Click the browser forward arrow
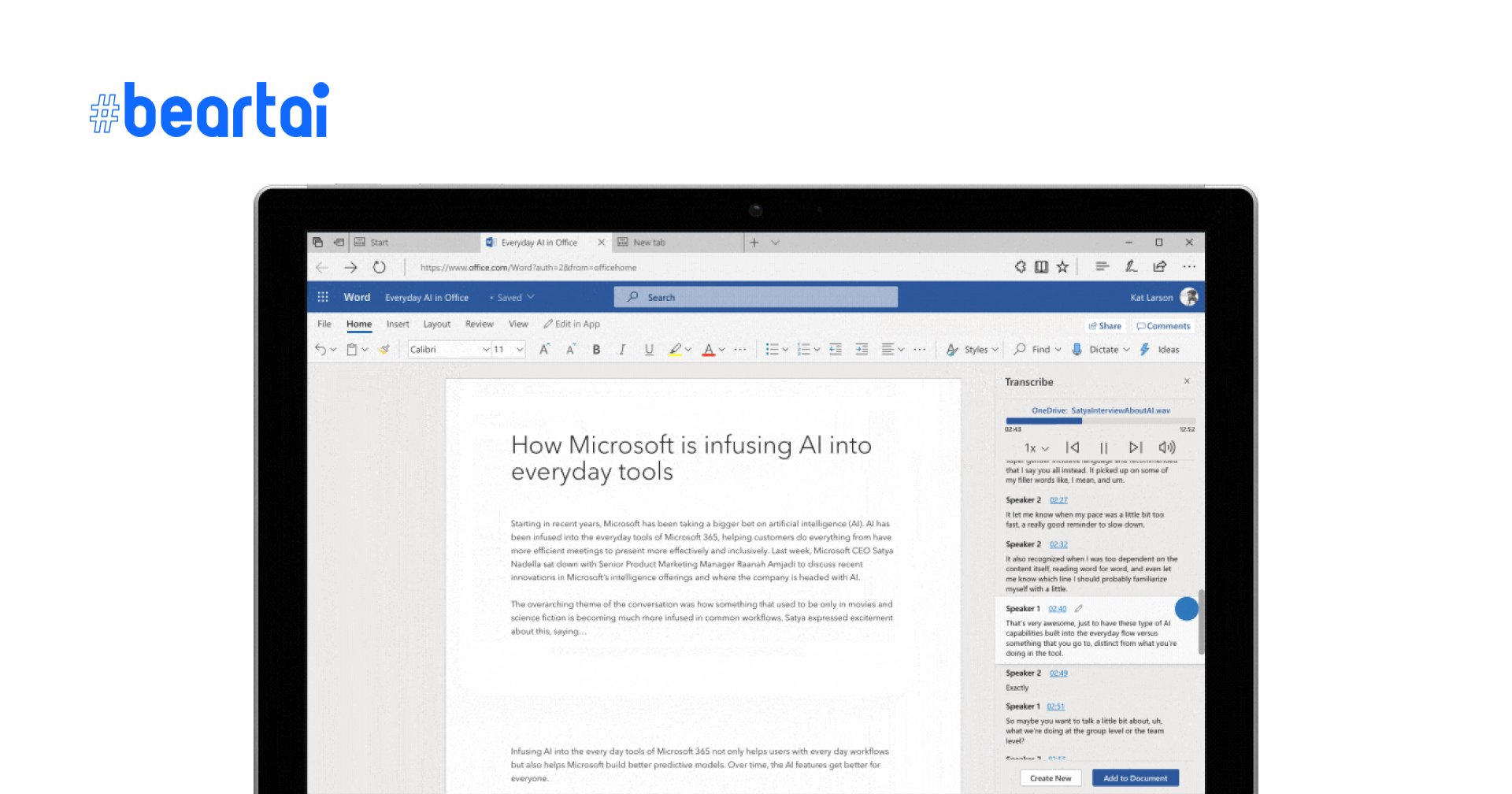1512x794 pixels. point(351,268)
